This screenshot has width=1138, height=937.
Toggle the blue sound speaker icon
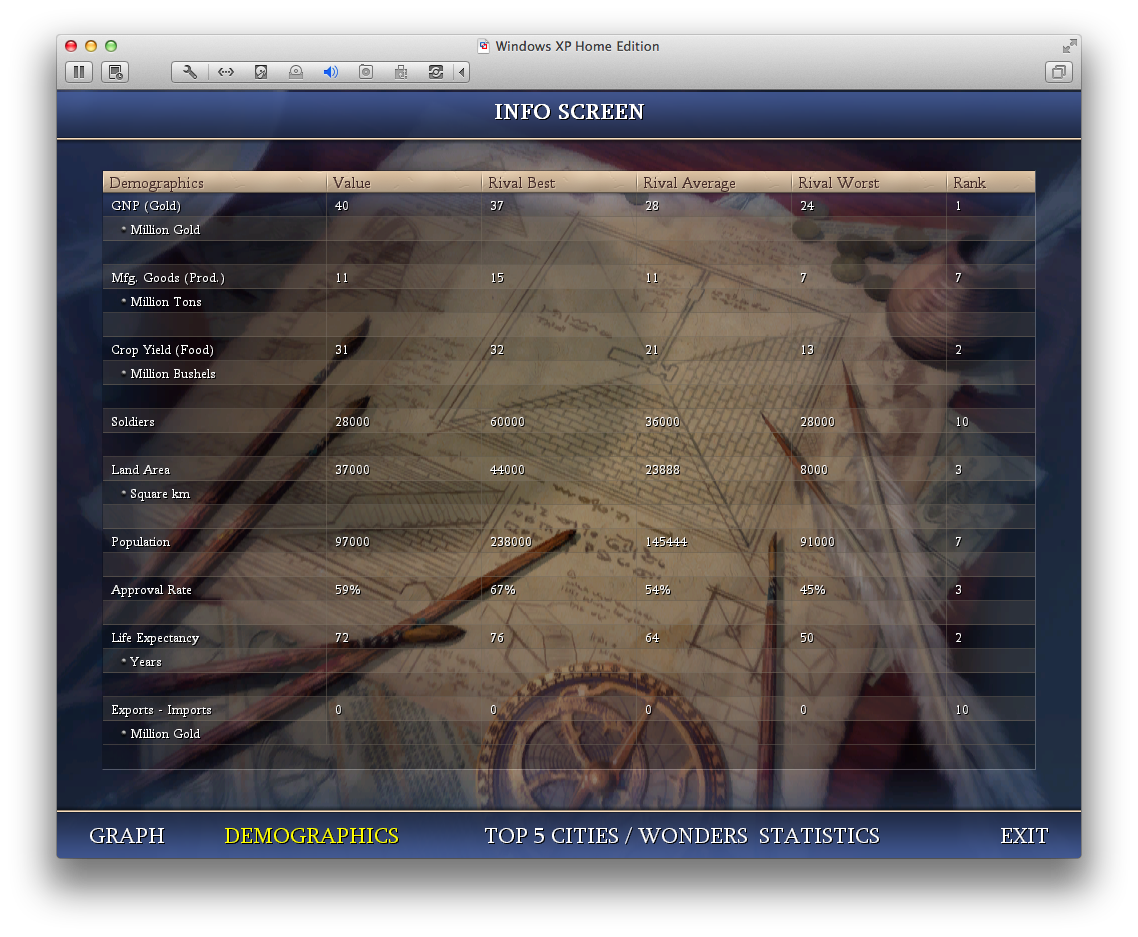(330, 72)
